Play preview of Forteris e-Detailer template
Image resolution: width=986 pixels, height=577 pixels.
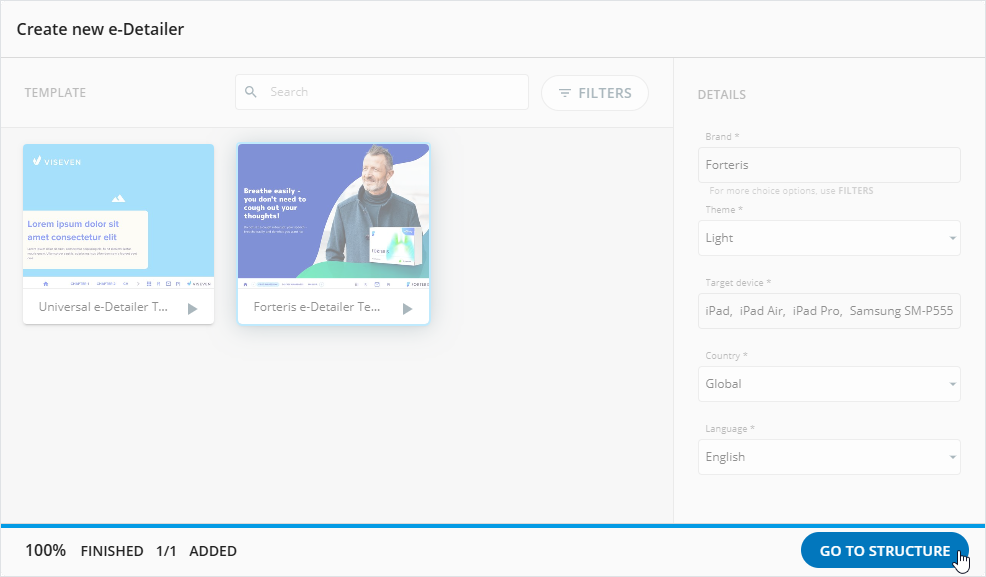point(407,309)
